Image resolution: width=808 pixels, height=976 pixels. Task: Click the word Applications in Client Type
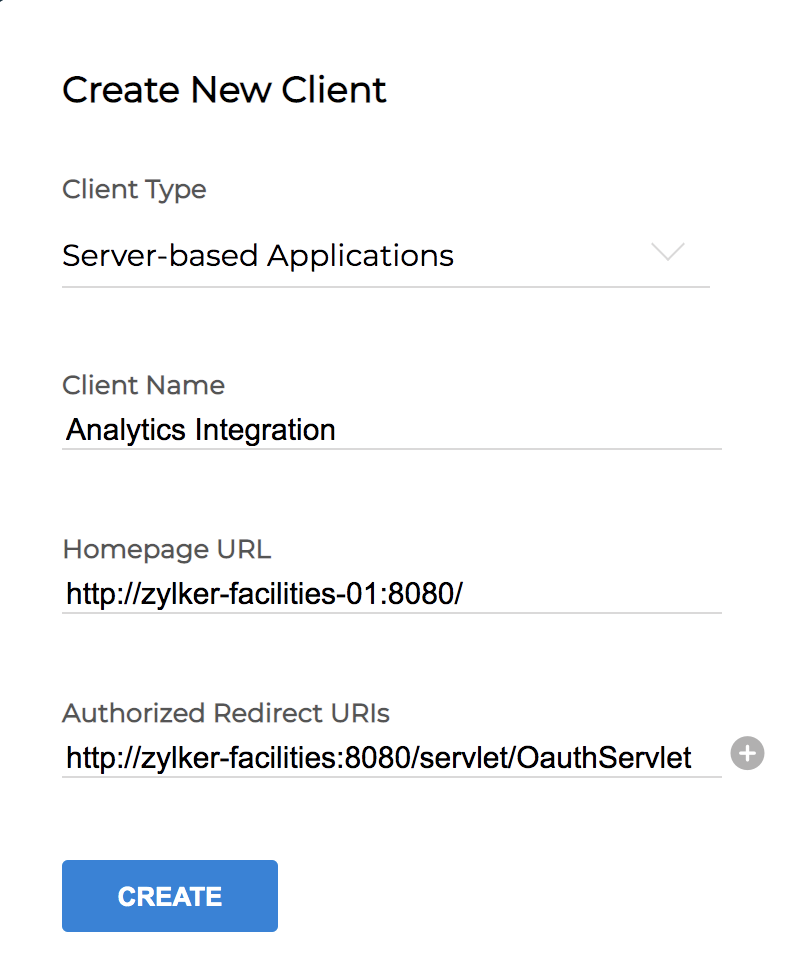pyautogui.click(x=360, y=256)
